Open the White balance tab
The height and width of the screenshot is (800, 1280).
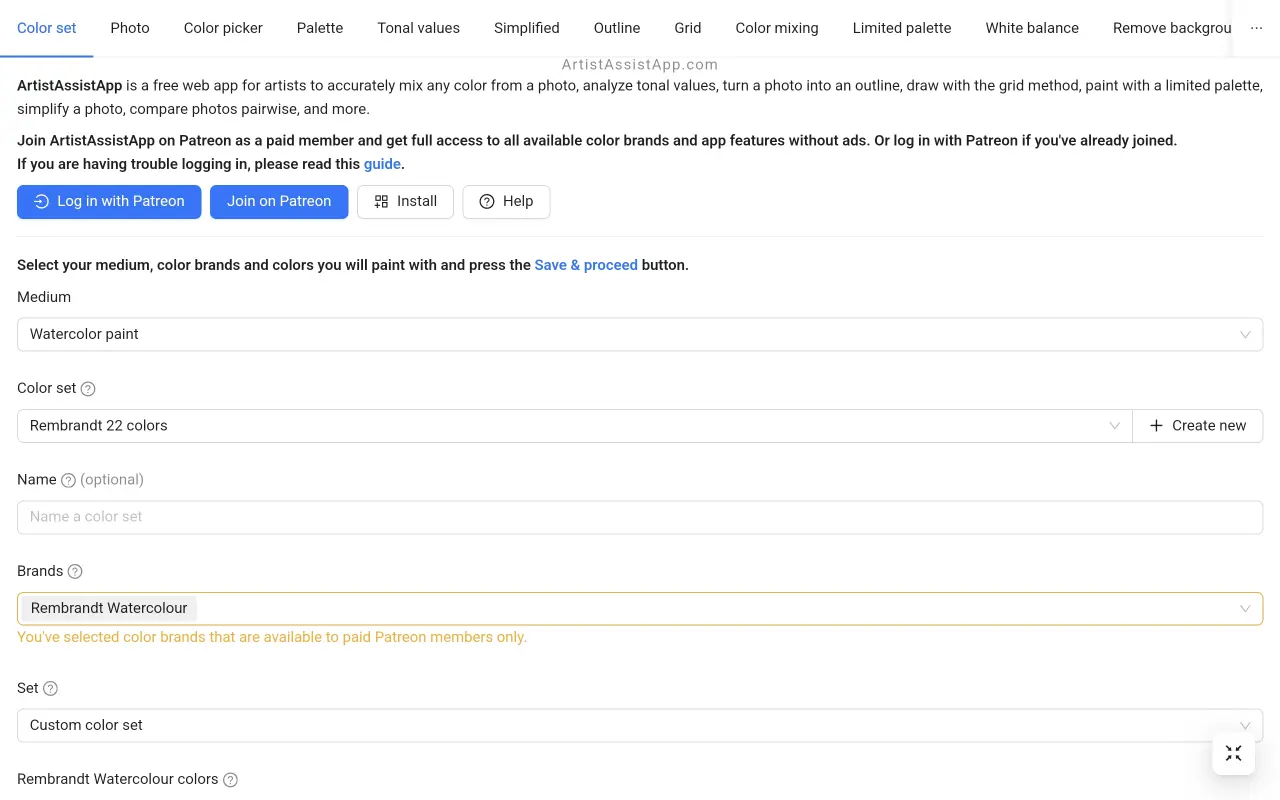tap(1032, 28)
